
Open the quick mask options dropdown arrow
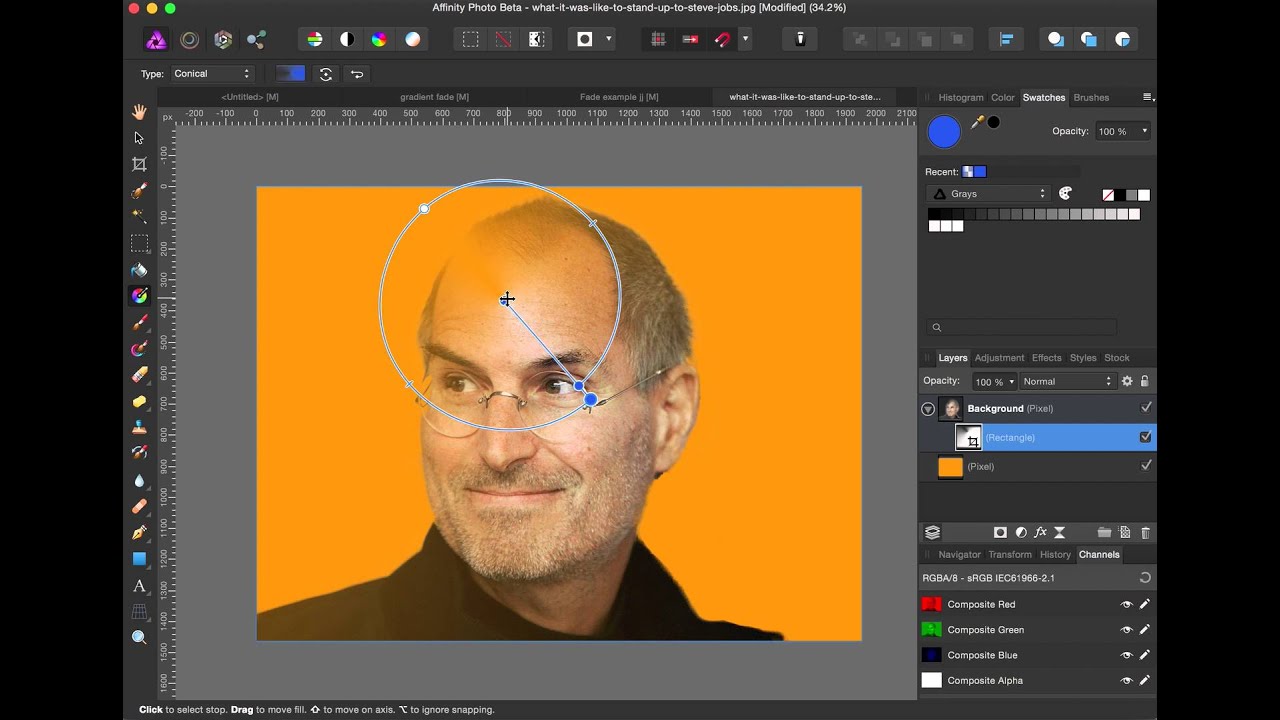coord(608,39)
